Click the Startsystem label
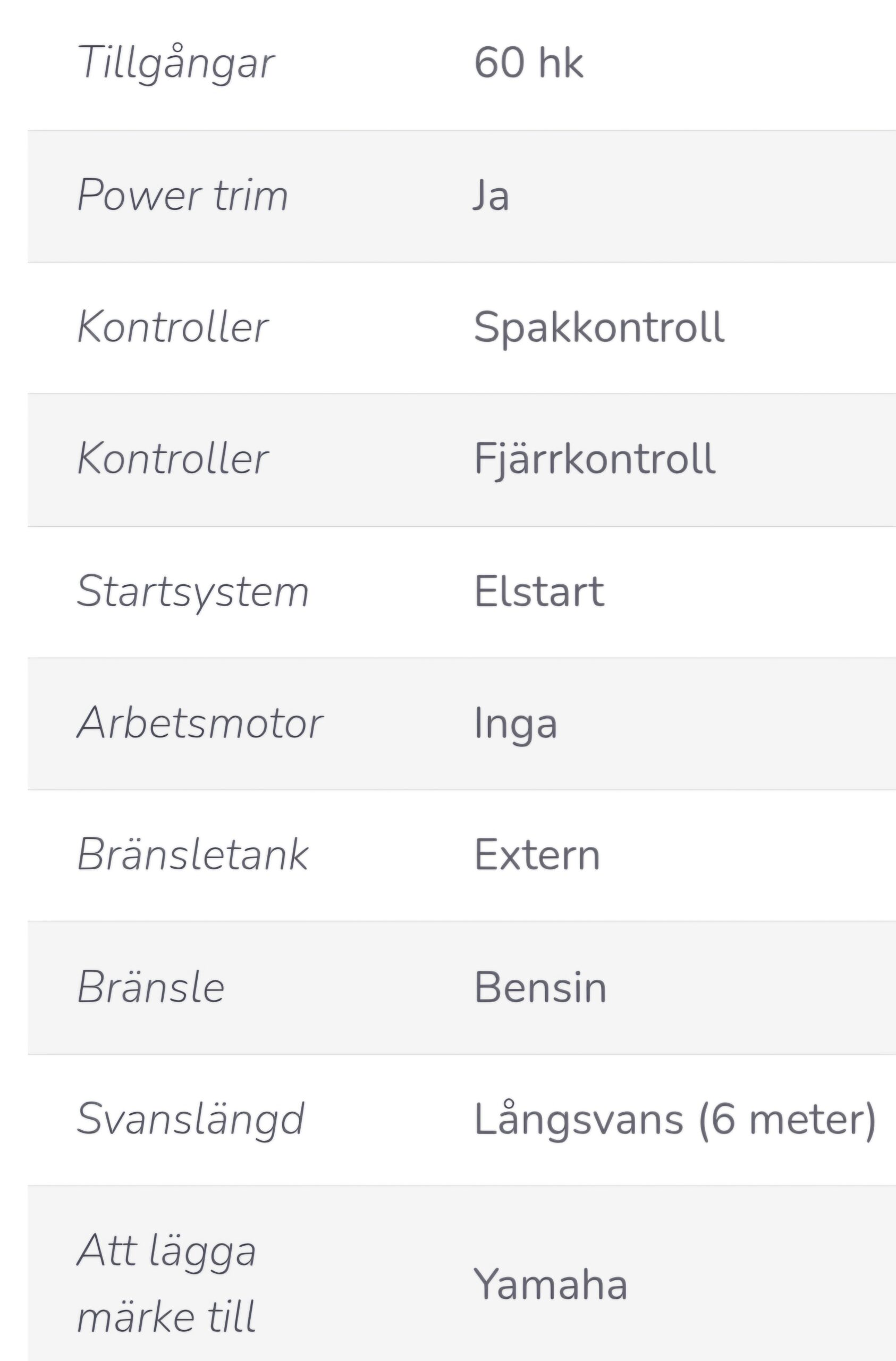This screenshot has height=1361, width=896. (193, 592)
